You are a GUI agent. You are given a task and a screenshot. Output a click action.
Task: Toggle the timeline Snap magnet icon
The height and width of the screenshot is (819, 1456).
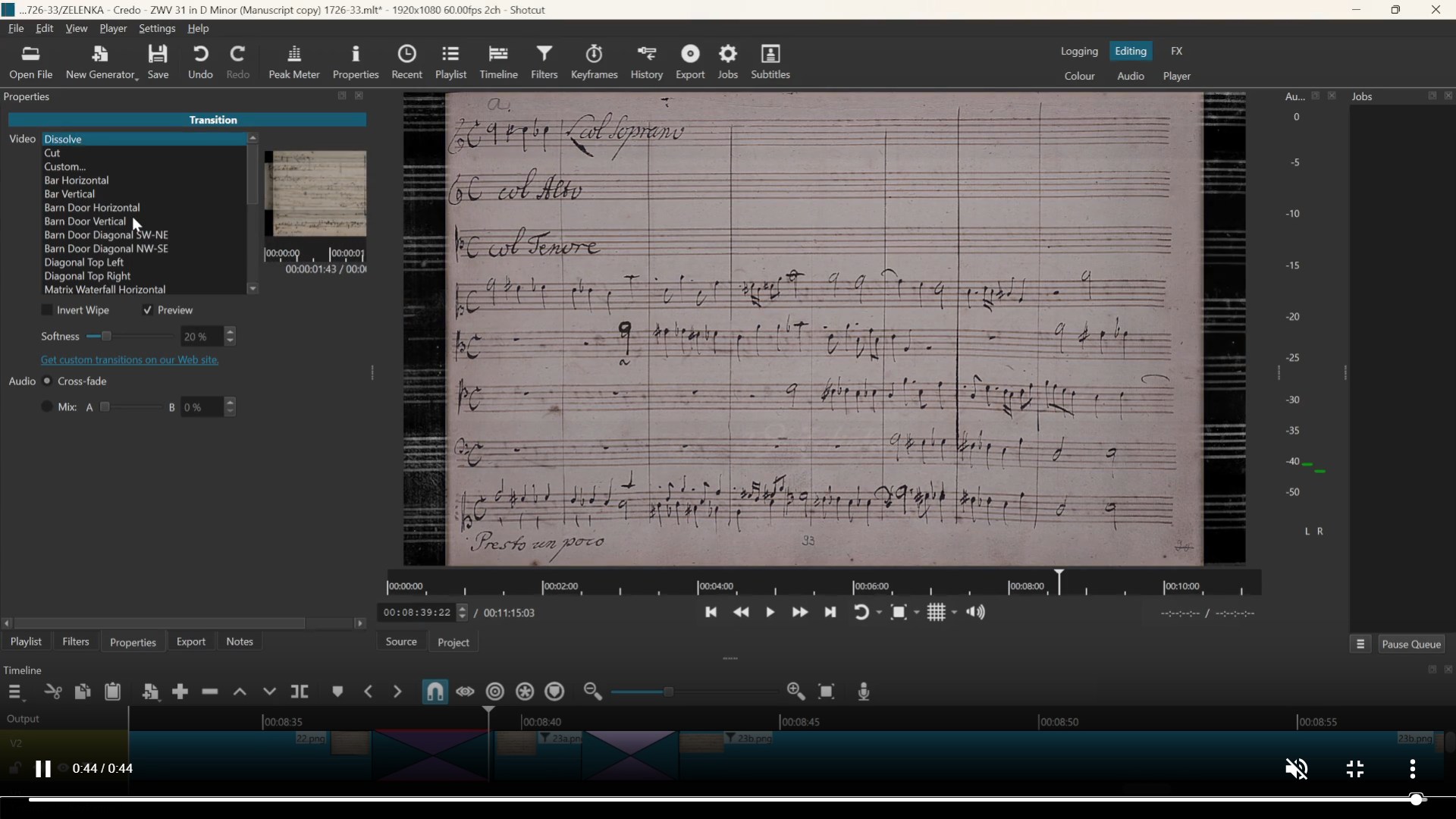click(435, 692)
